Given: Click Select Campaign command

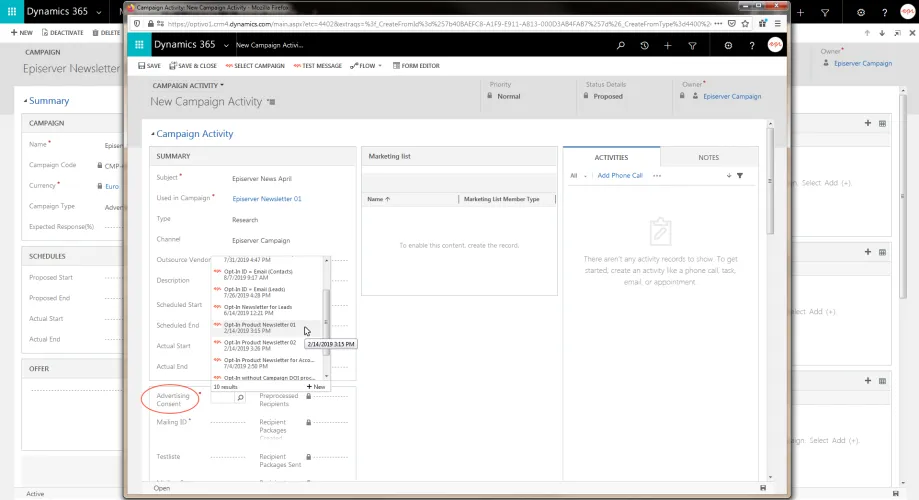Looking at the screenshot, I should coord(255,66).
